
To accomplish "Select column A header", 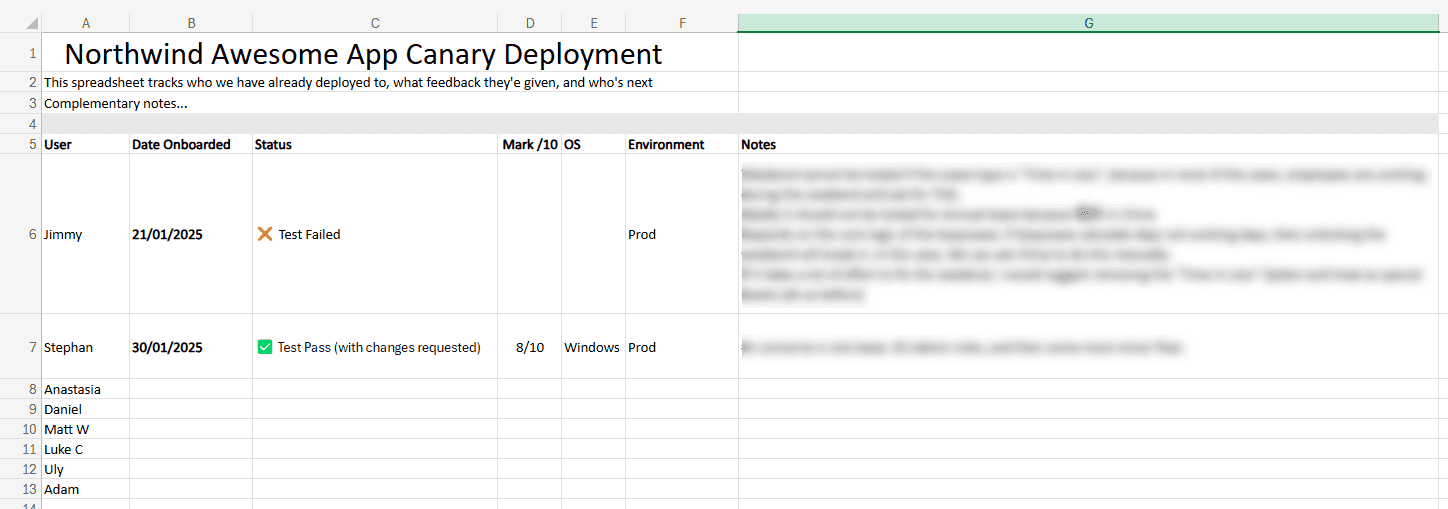I will [x=85, y=23].
